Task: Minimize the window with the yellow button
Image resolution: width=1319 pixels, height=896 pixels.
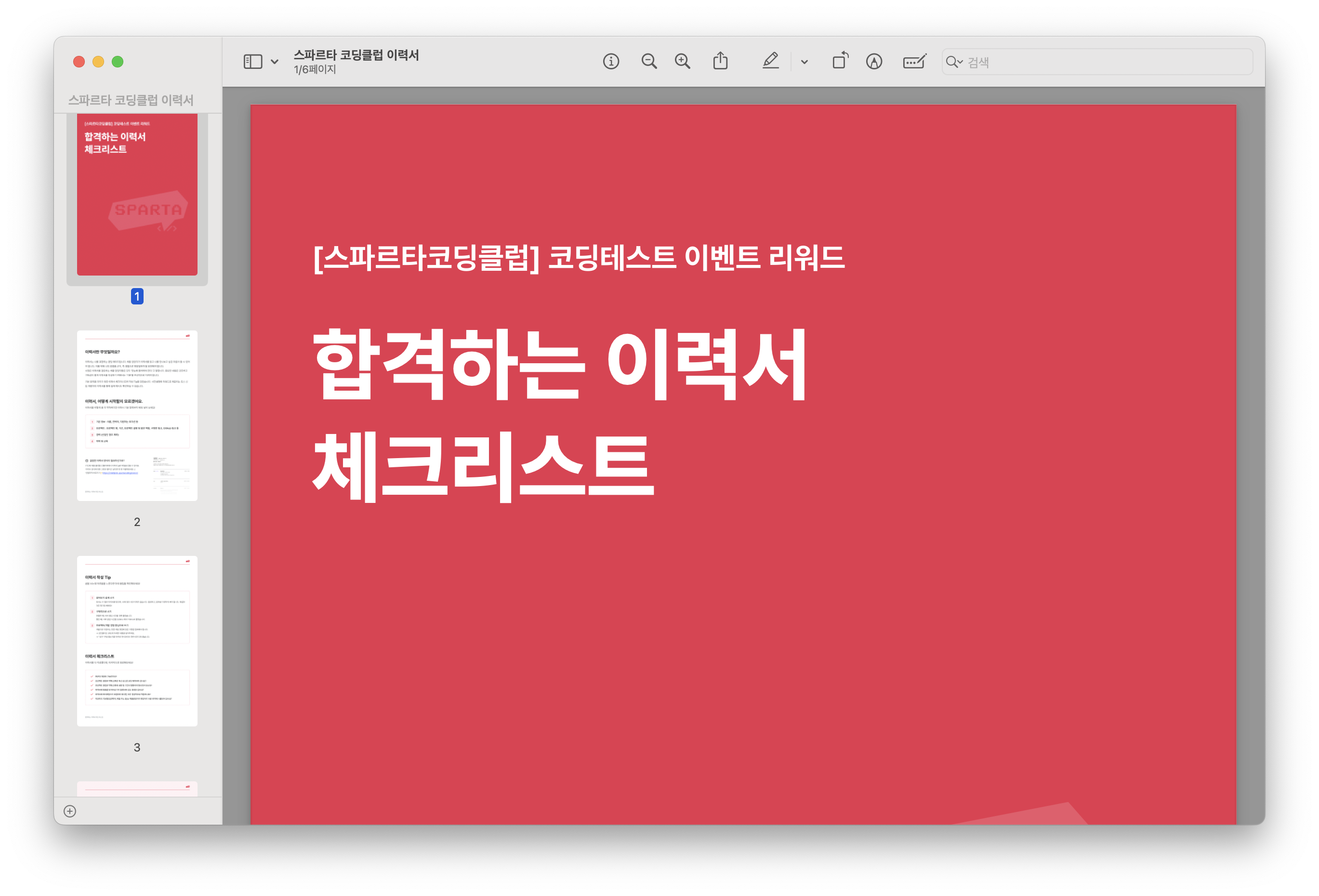Action: (98, 61)
